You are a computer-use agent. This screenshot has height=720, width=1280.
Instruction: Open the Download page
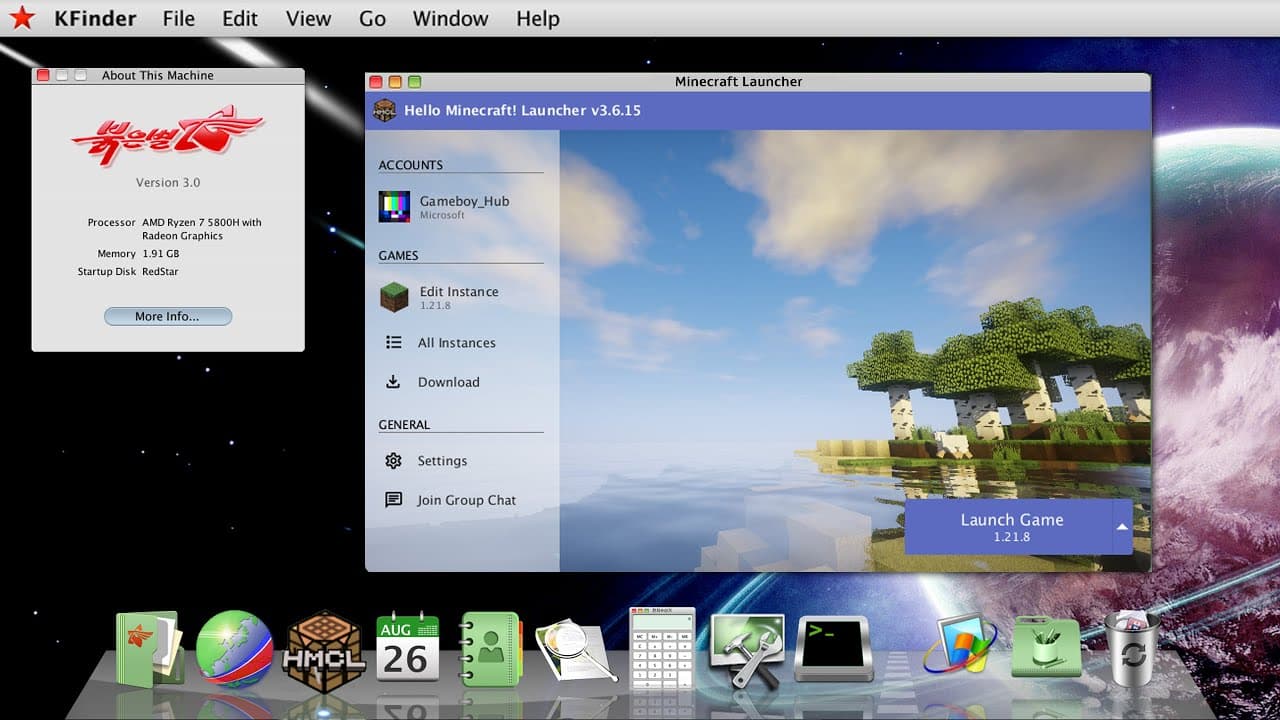coord(462,382)
